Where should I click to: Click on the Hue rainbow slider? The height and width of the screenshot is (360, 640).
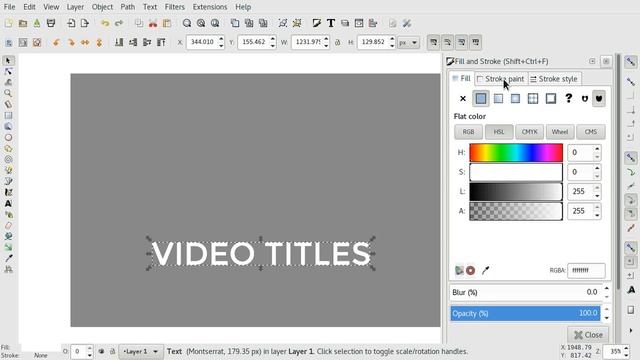pyautogui.click(x=516, y=153)
